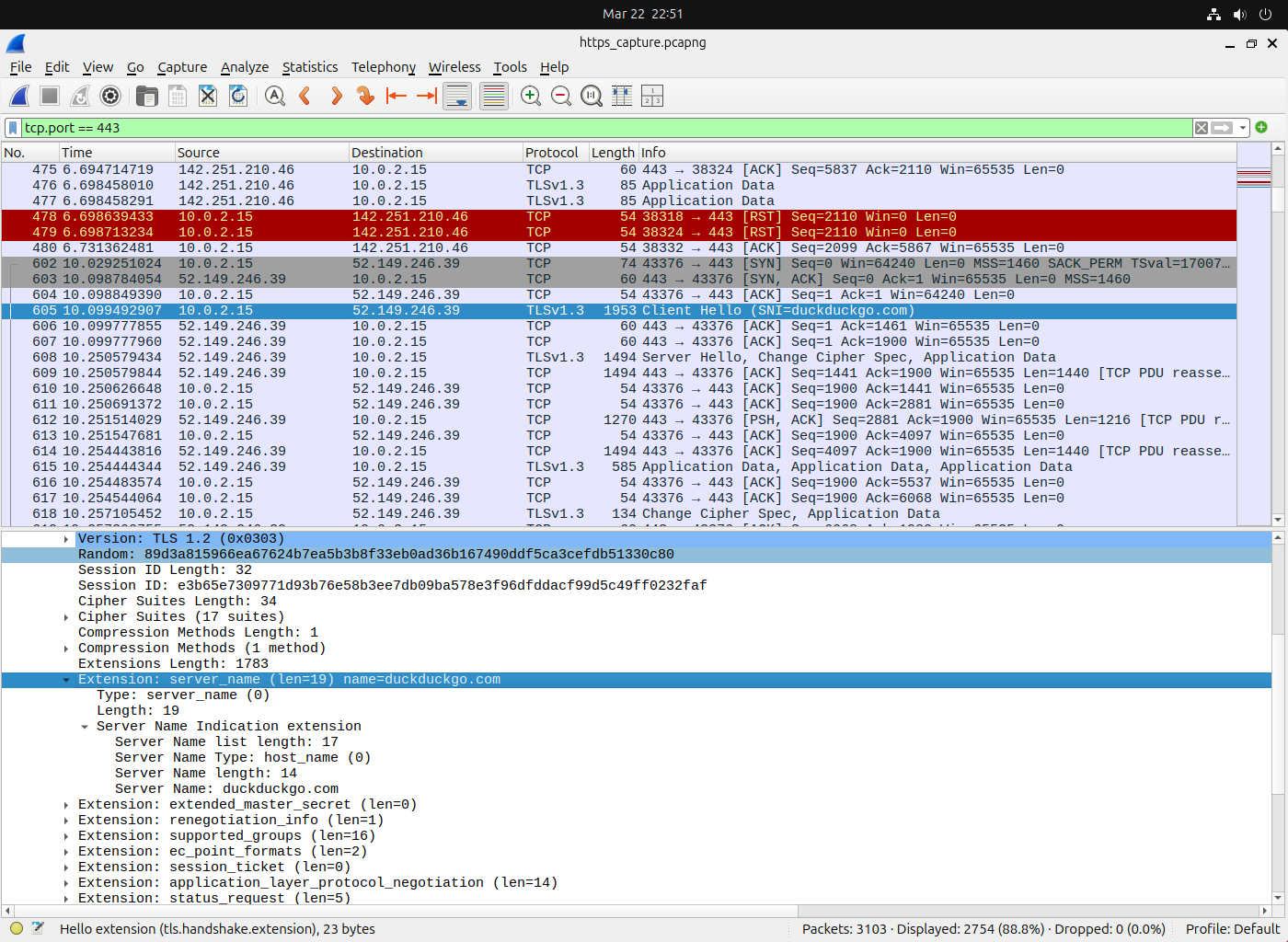Open the layout/preferences icon on the toolbar
This screenshot has height=942, width=1288.
652,96
